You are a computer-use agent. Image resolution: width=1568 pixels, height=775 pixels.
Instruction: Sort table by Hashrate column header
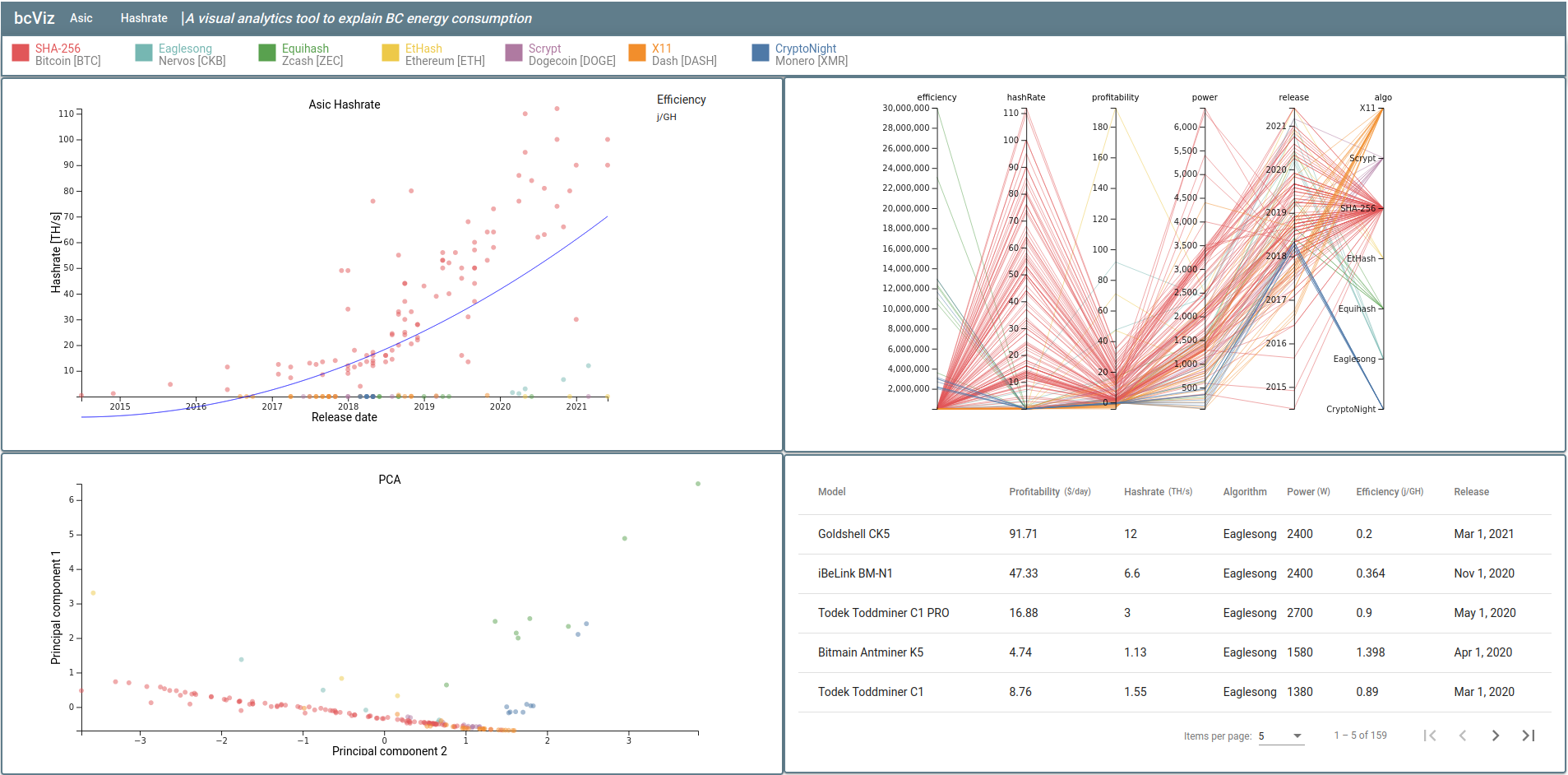(x=1158, y=492)
